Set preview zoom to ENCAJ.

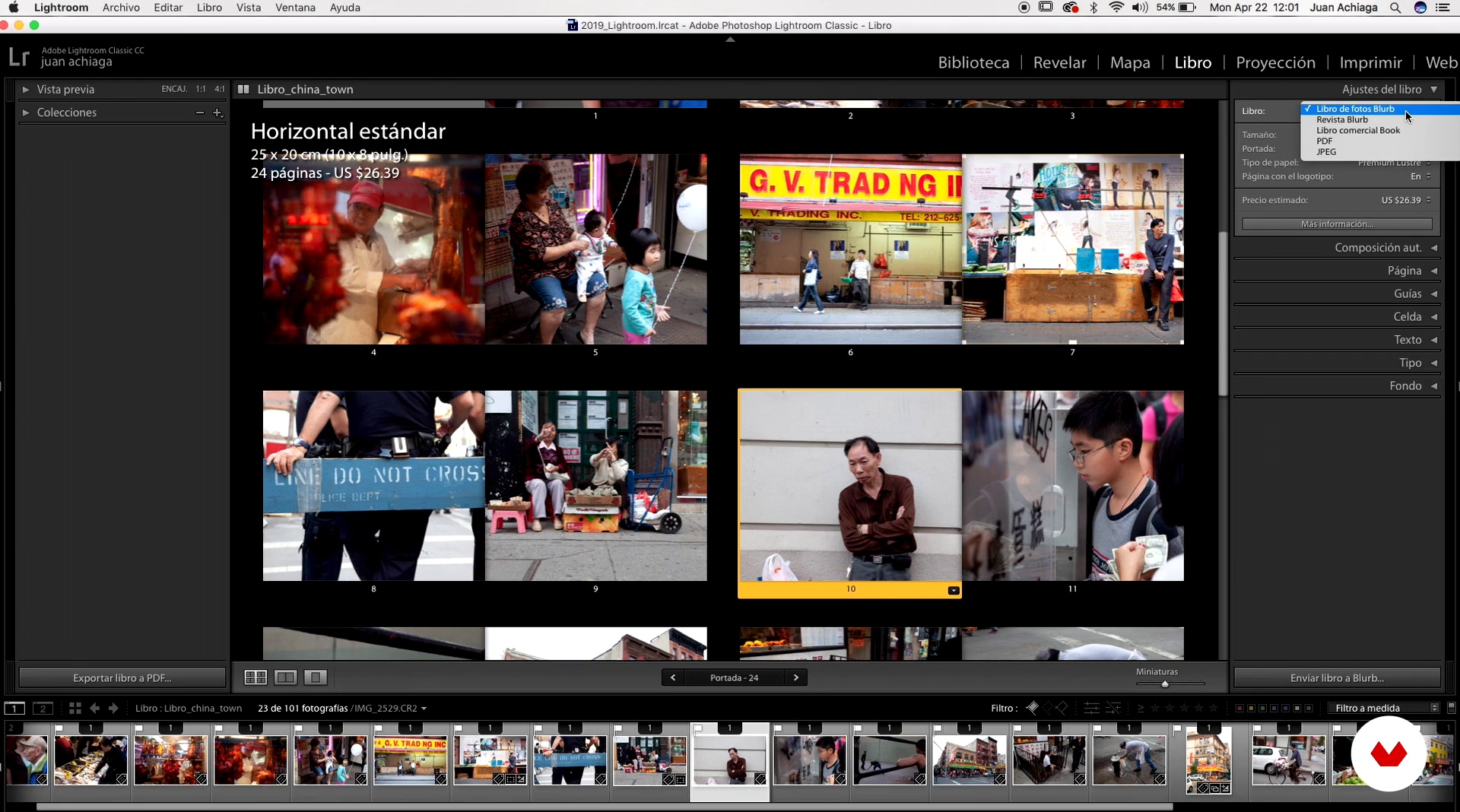coord(174,89)
